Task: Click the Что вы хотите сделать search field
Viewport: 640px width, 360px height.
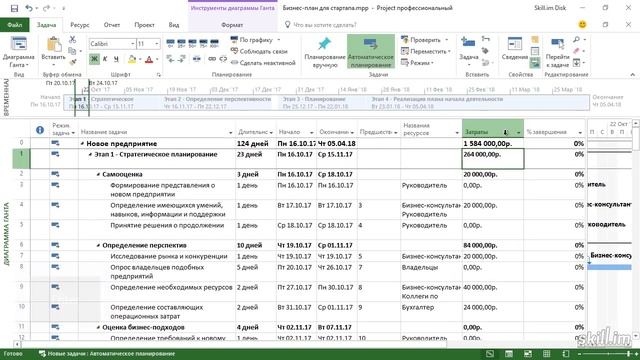Action: [324, 25]
